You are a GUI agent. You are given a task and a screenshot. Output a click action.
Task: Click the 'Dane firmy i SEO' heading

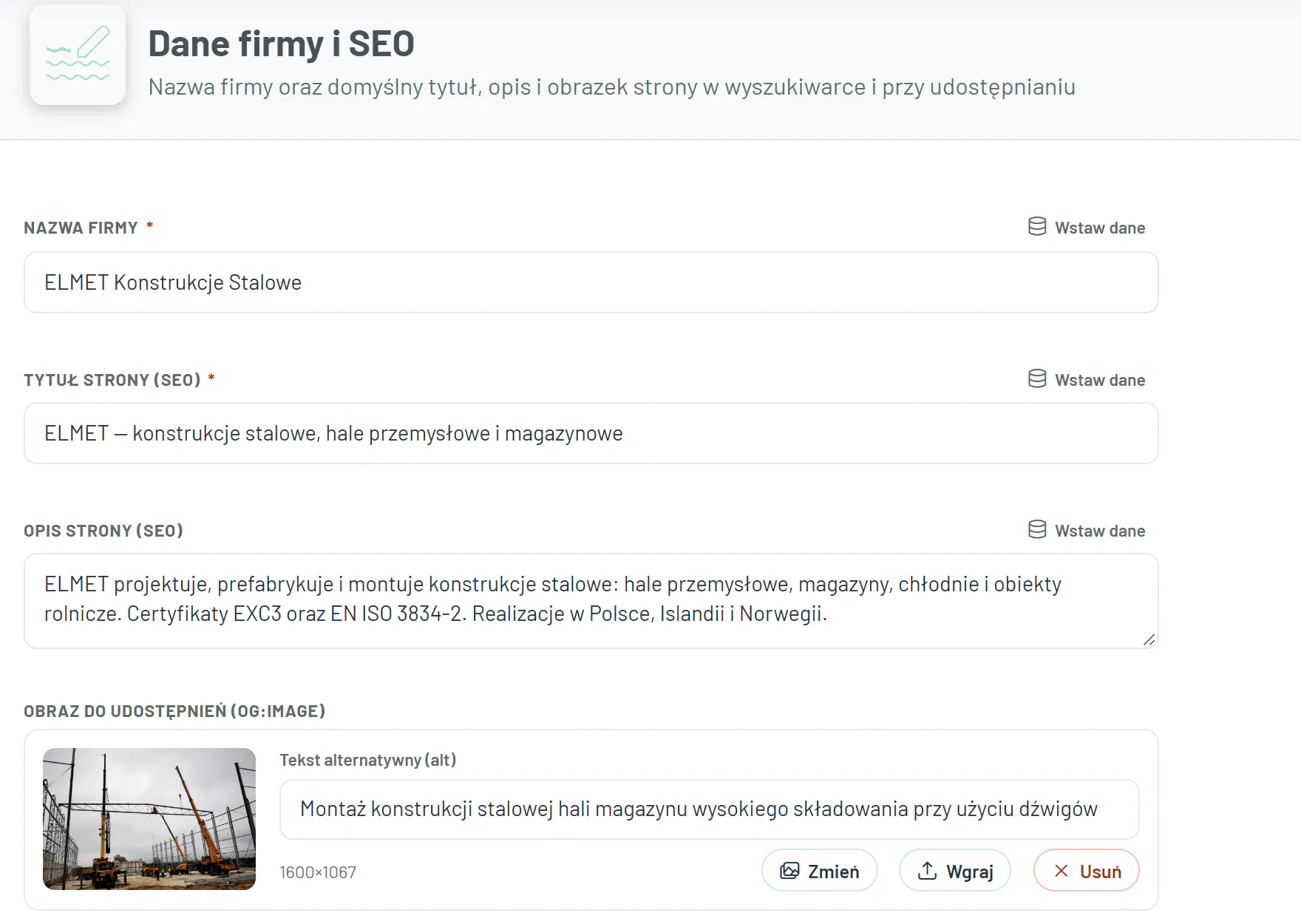(282, 44)
